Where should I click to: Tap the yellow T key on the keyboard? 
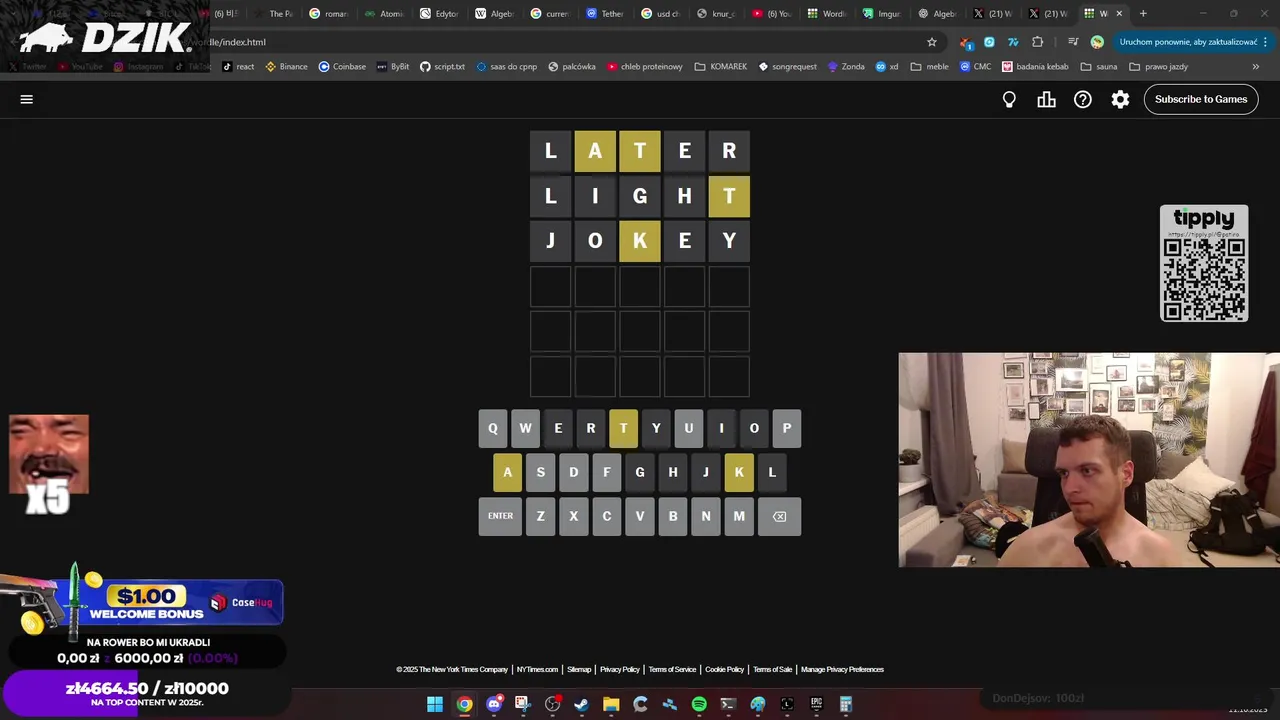point(623,428)
